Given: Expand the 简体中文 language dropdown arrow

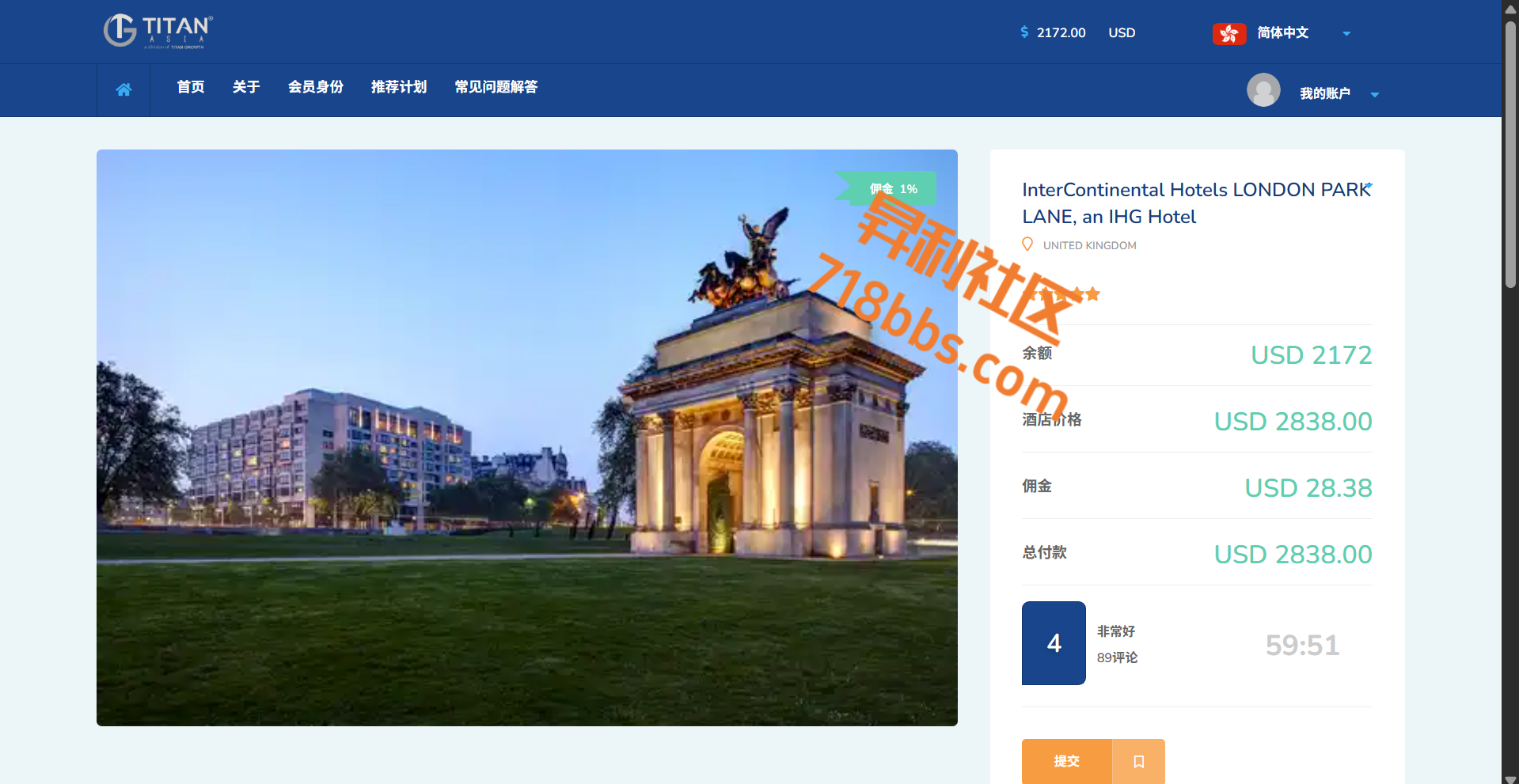Looking at the screenshot, I should [1346, 33].
